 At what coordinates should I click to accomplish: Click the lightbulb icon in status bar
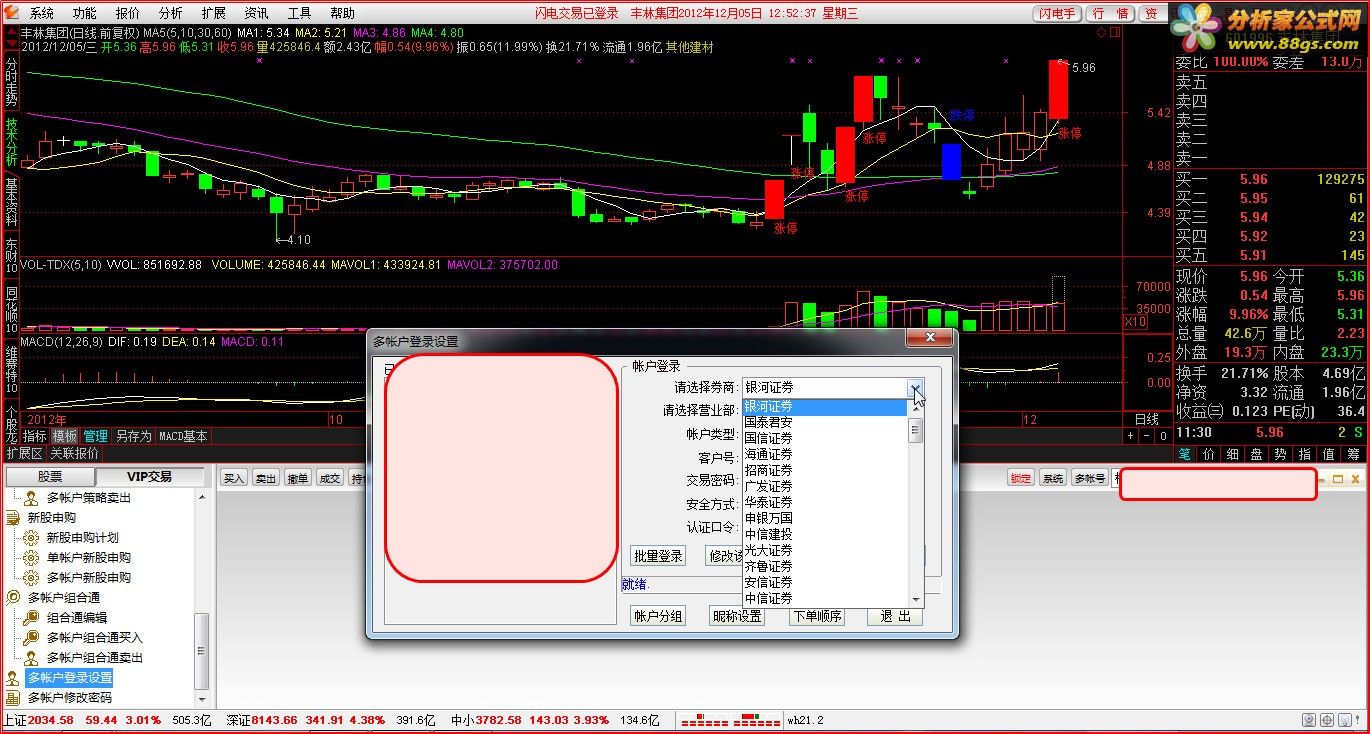pos(1345,720)
